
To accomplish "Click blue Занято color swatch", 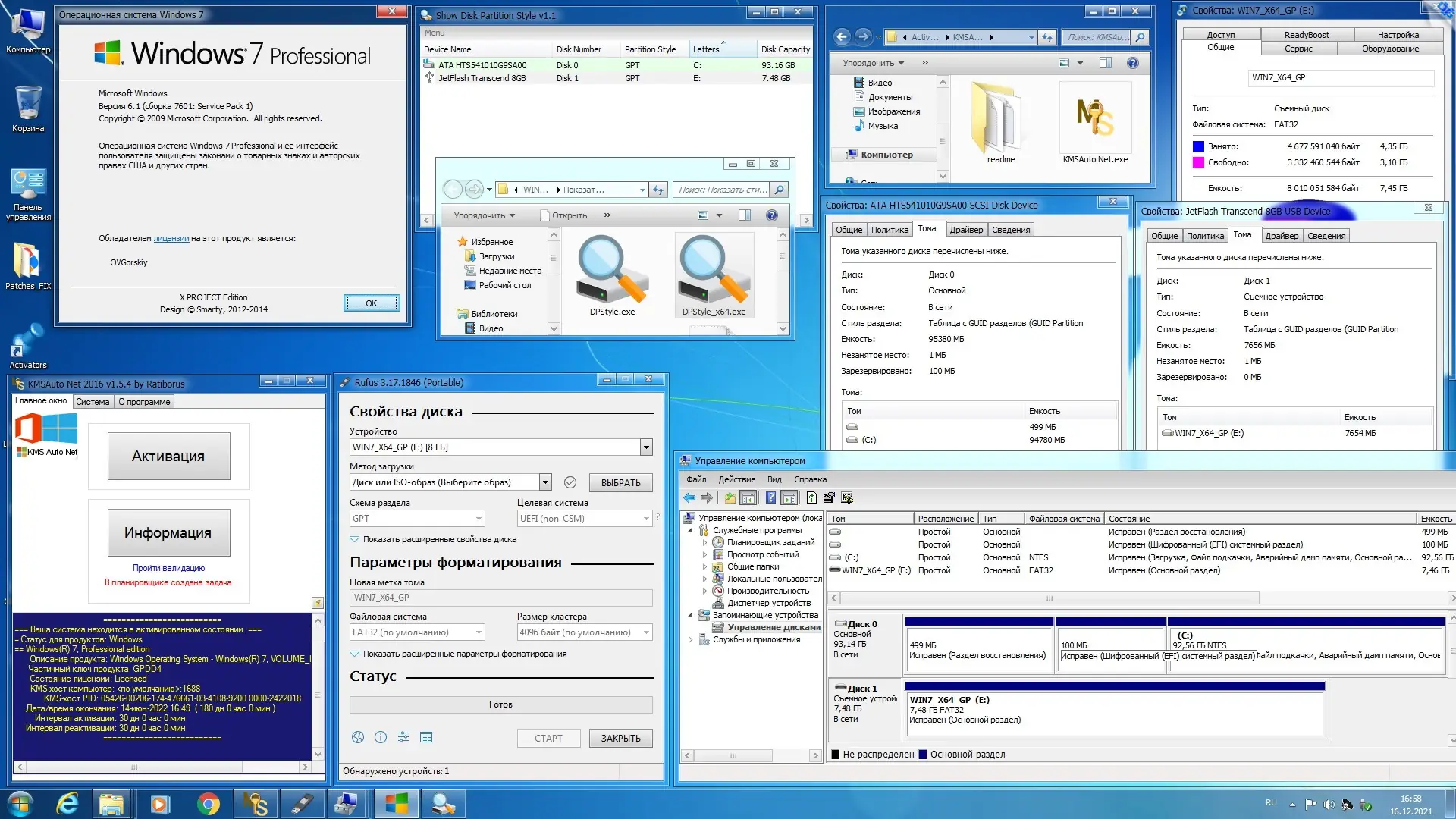I will pyautogui.click(x=1198, y=146).
